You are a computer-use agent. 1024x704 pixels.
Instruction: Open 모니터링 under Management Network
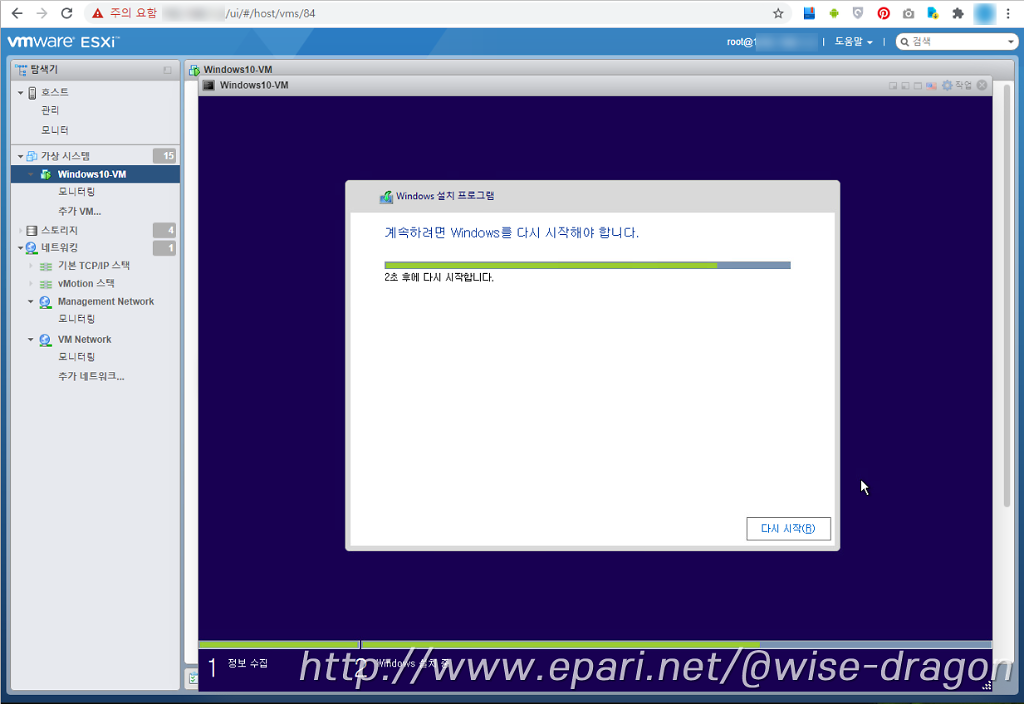tap(76, 319)
